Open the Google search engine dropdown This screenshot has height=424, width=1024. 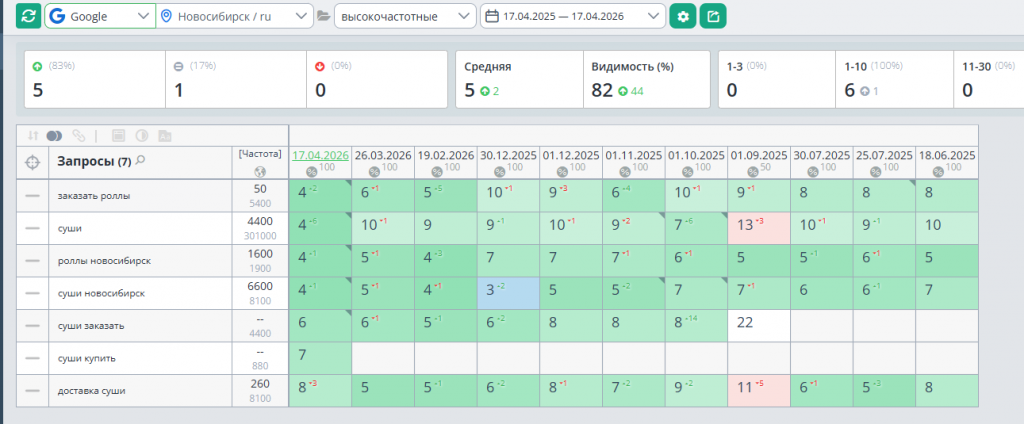(100, 16)
